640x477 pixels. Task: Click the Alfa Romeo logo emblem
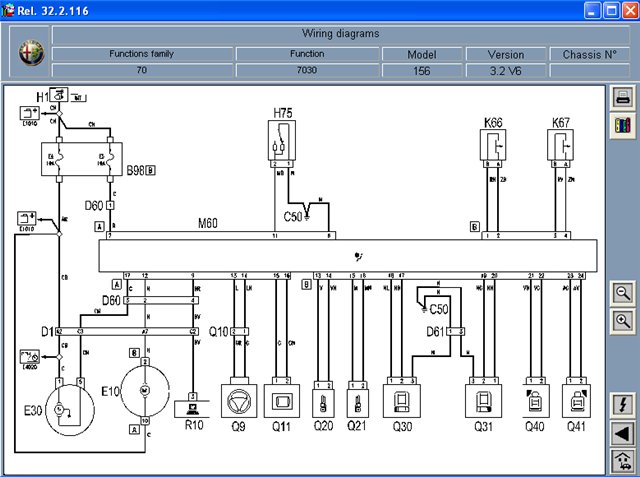tap(31, 53)
